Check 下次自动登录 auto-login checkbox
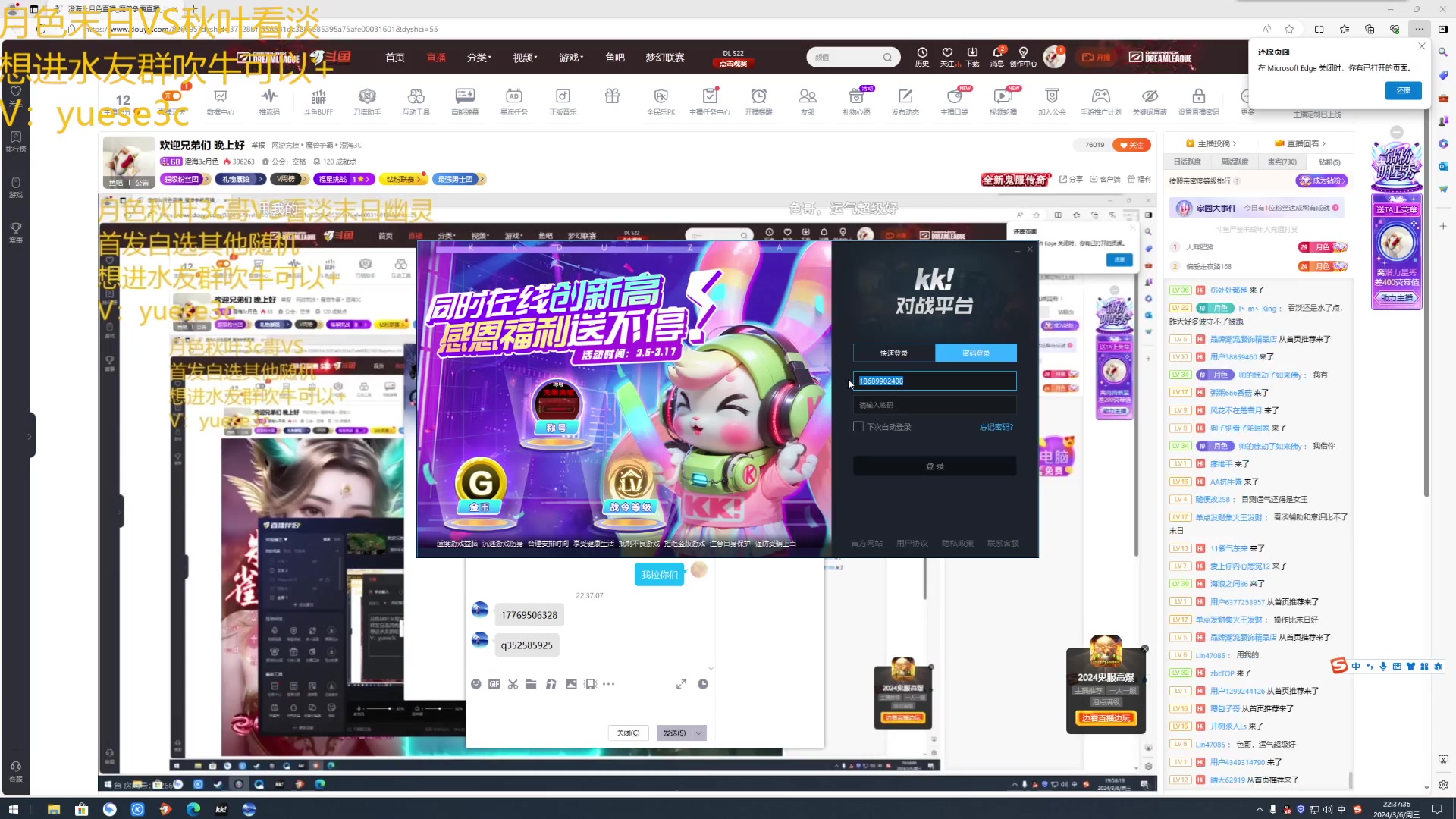This screenshot has height=819, width=1456. 858,427
